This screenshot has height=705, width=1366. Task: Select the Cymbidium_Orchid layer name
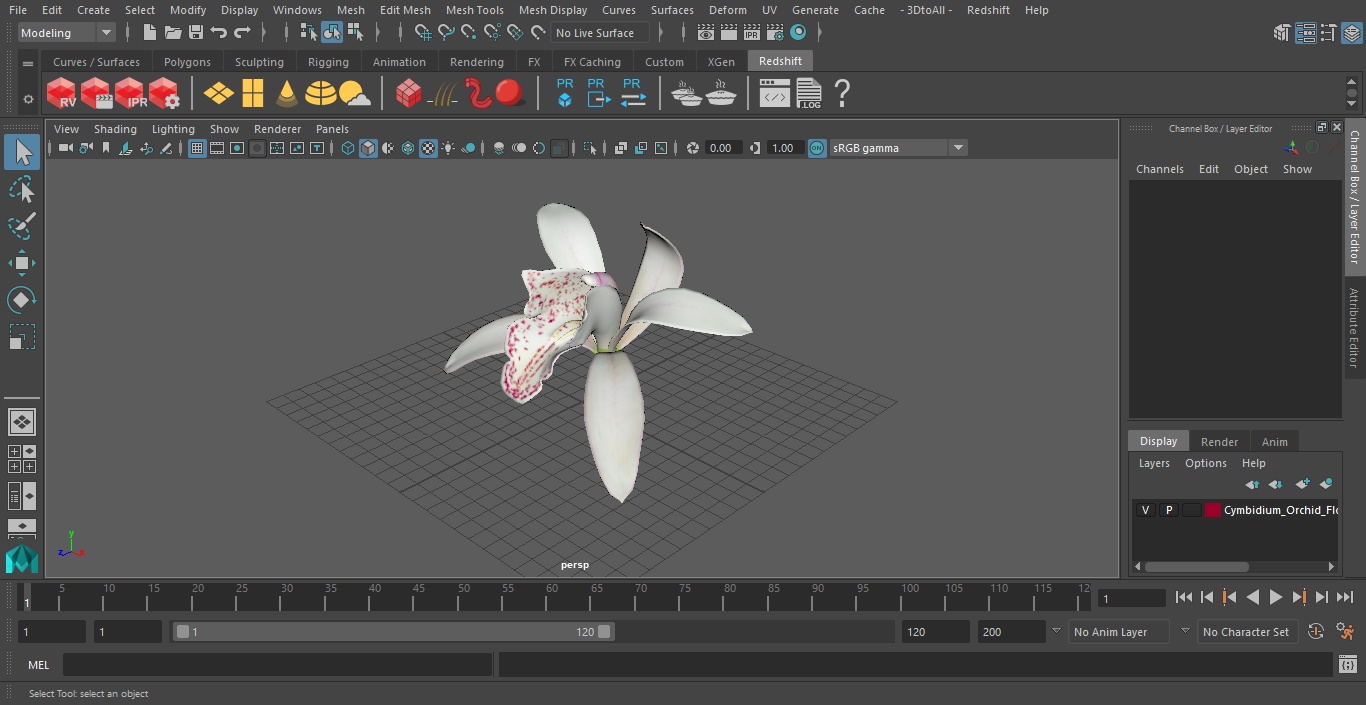click(1280, 510)
